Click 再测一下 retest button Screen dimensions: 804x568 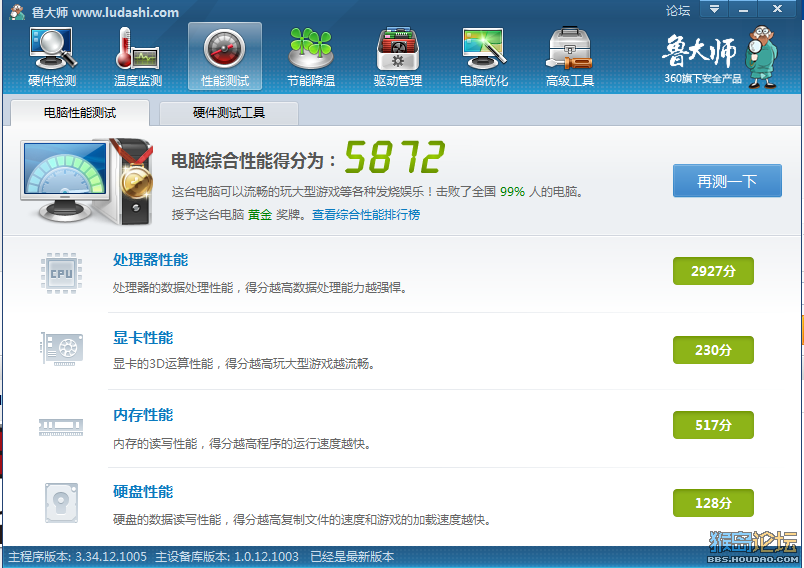pyautogui.click(x=727, y=180)
